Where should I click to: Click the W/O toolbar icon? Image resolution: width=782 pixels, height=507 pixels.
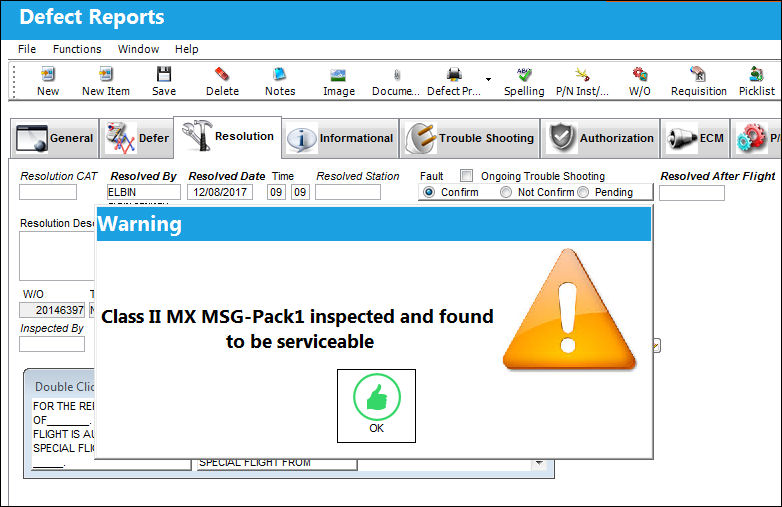pos(640,74)
